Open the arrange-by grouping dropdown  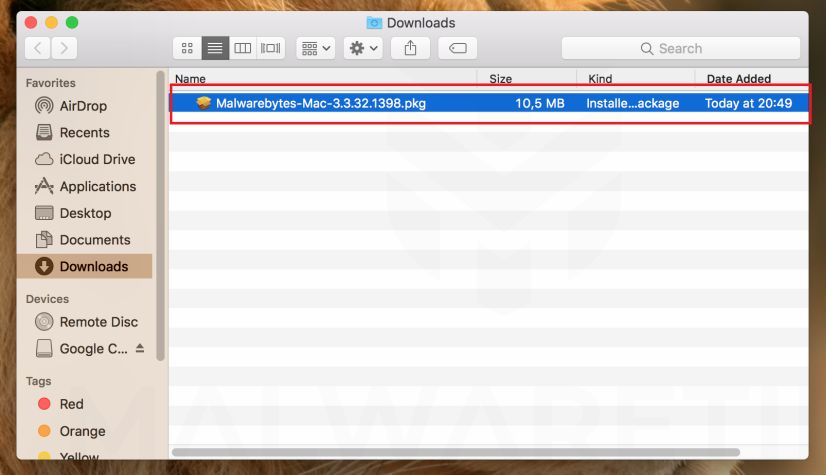coord(316,48)
